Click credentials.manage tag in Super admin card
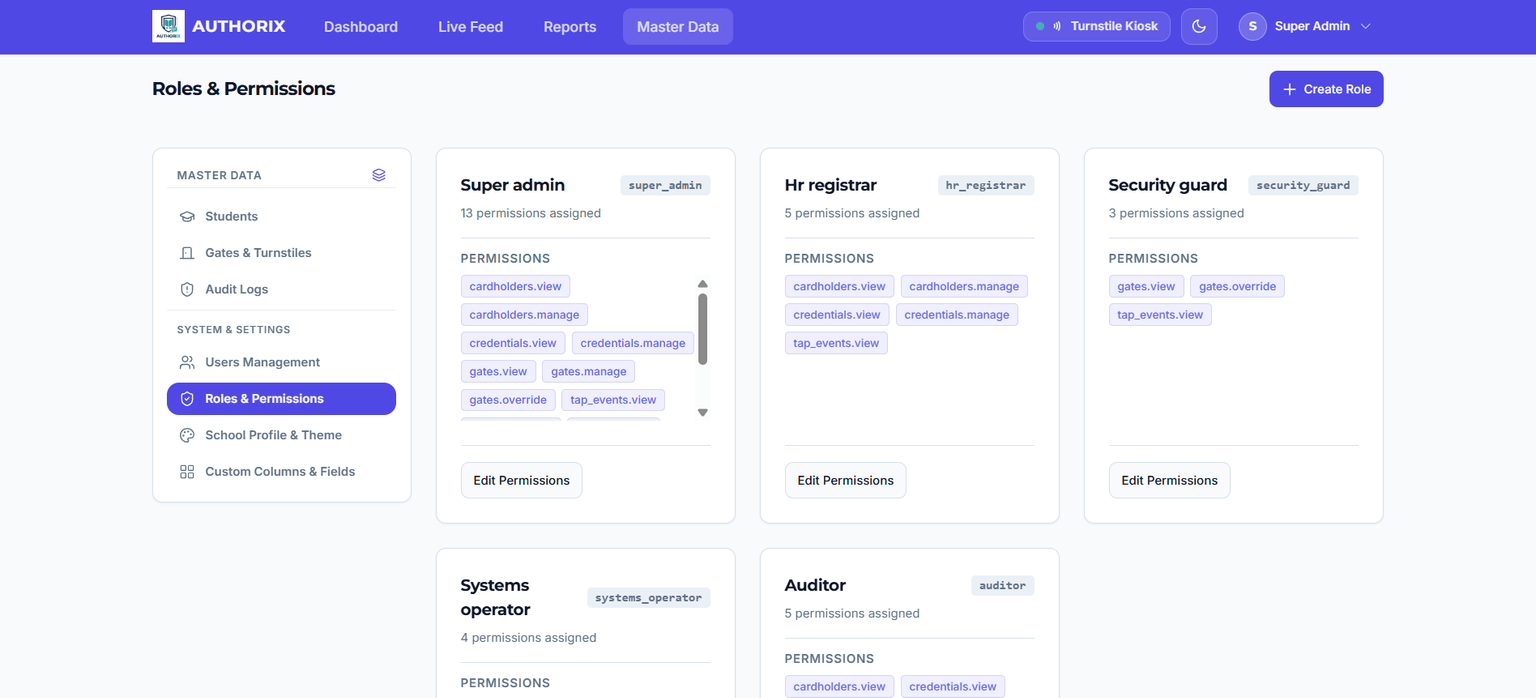Image resolution: width=1536 pixels, height=698 pixels. point(633,343)
